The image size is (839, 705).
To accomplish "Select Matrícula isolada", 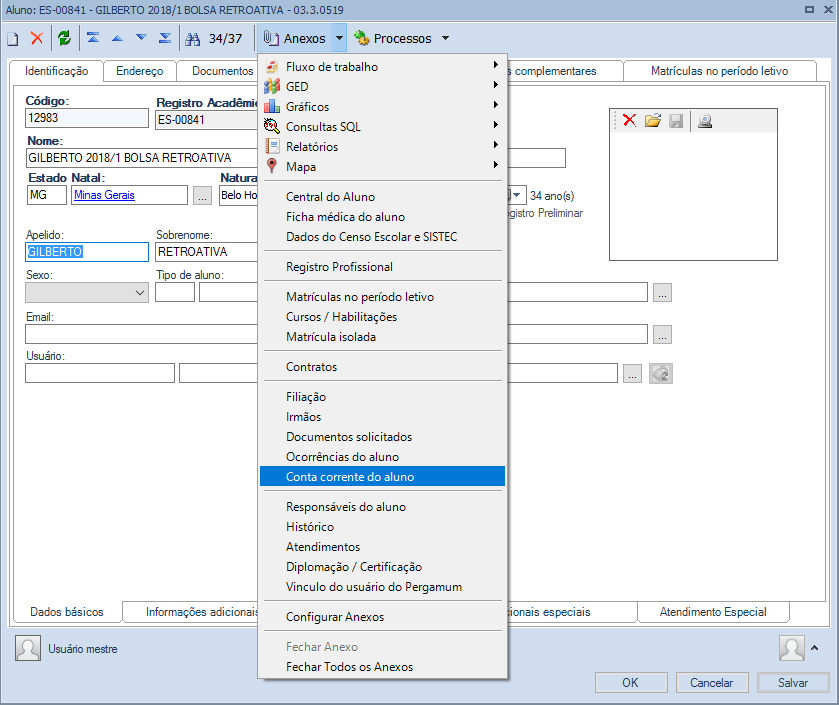I will 383,337.
